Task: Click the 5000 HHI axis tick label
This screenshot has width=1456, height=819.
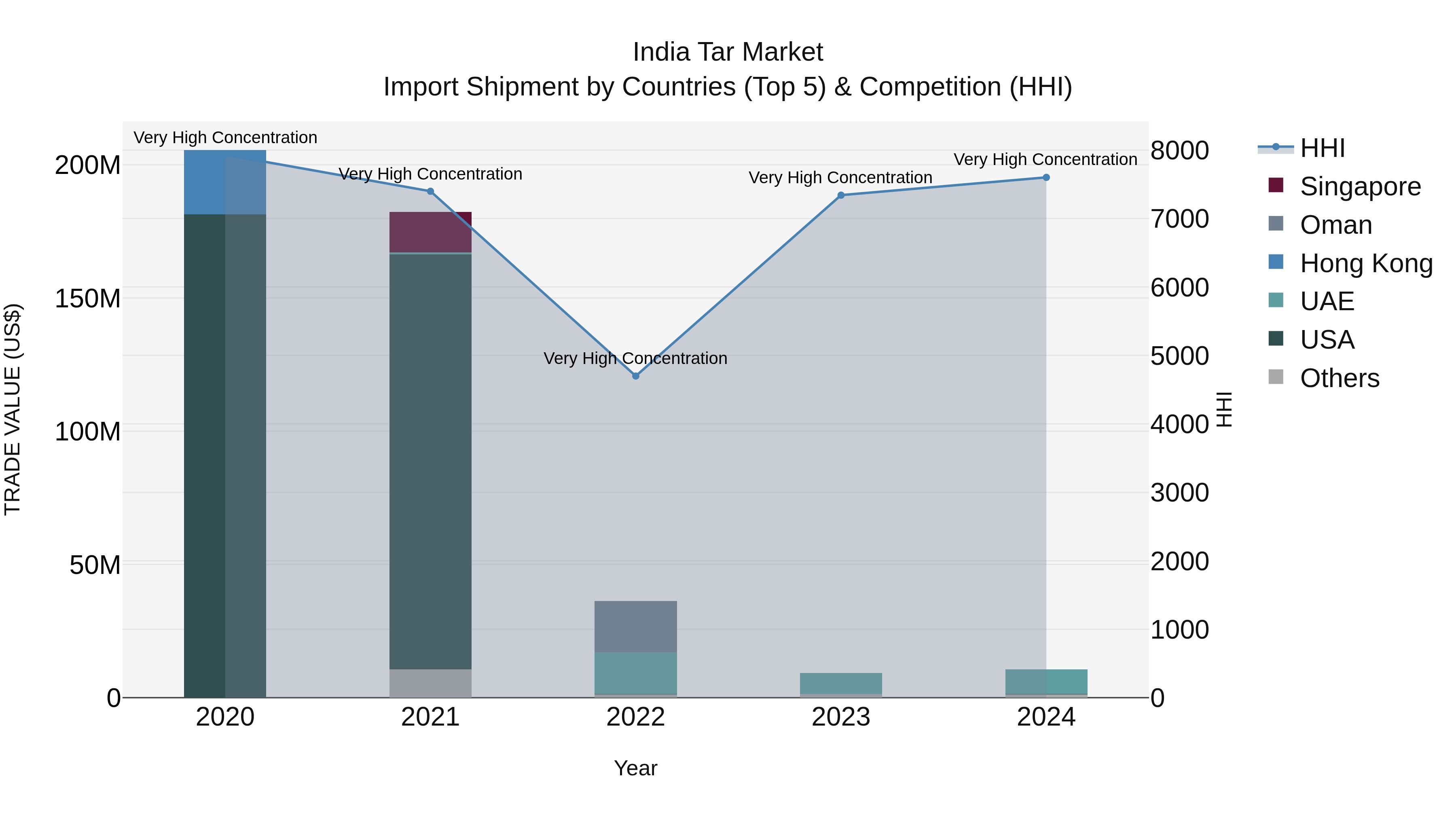Action: tap(1180, 356)
